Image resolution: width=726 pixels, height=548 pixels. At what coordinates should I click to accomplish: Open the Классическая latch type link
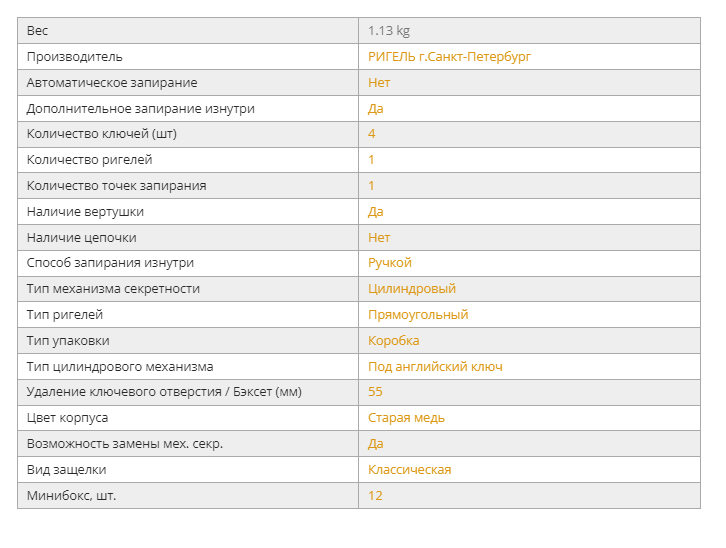point(409,470)
